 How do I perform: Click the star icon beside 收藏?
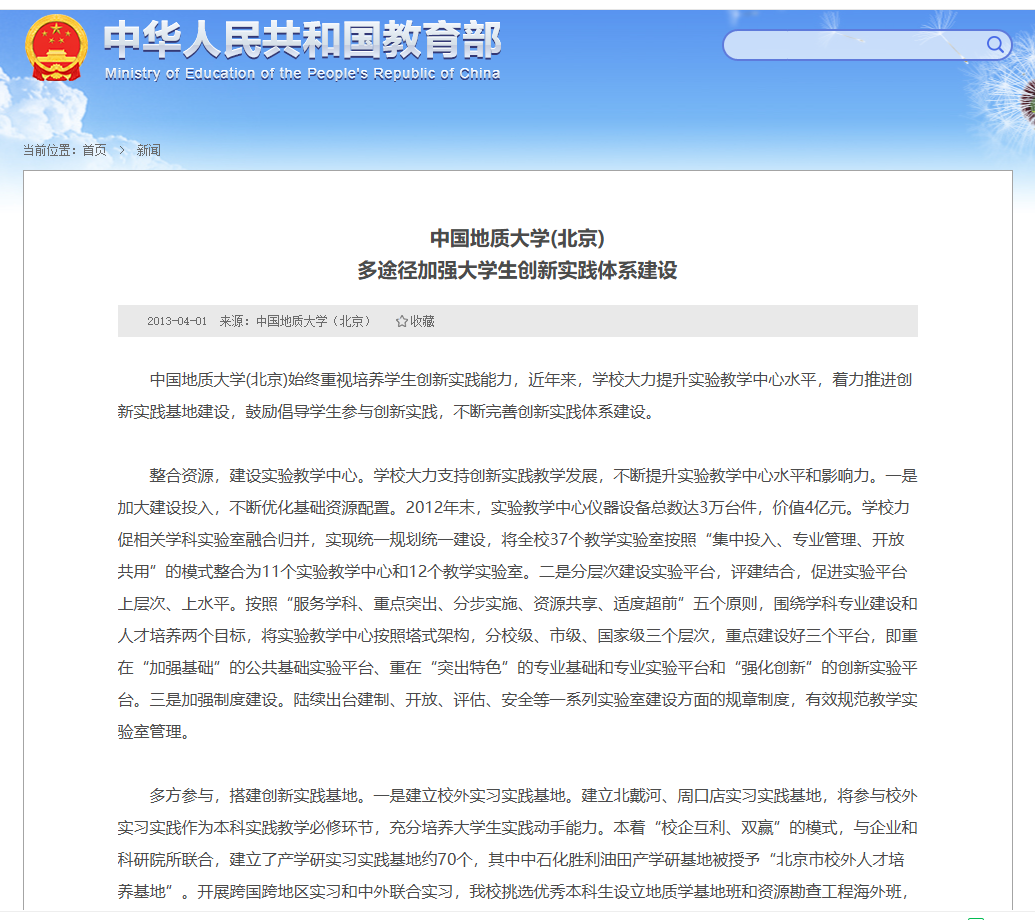401,321
